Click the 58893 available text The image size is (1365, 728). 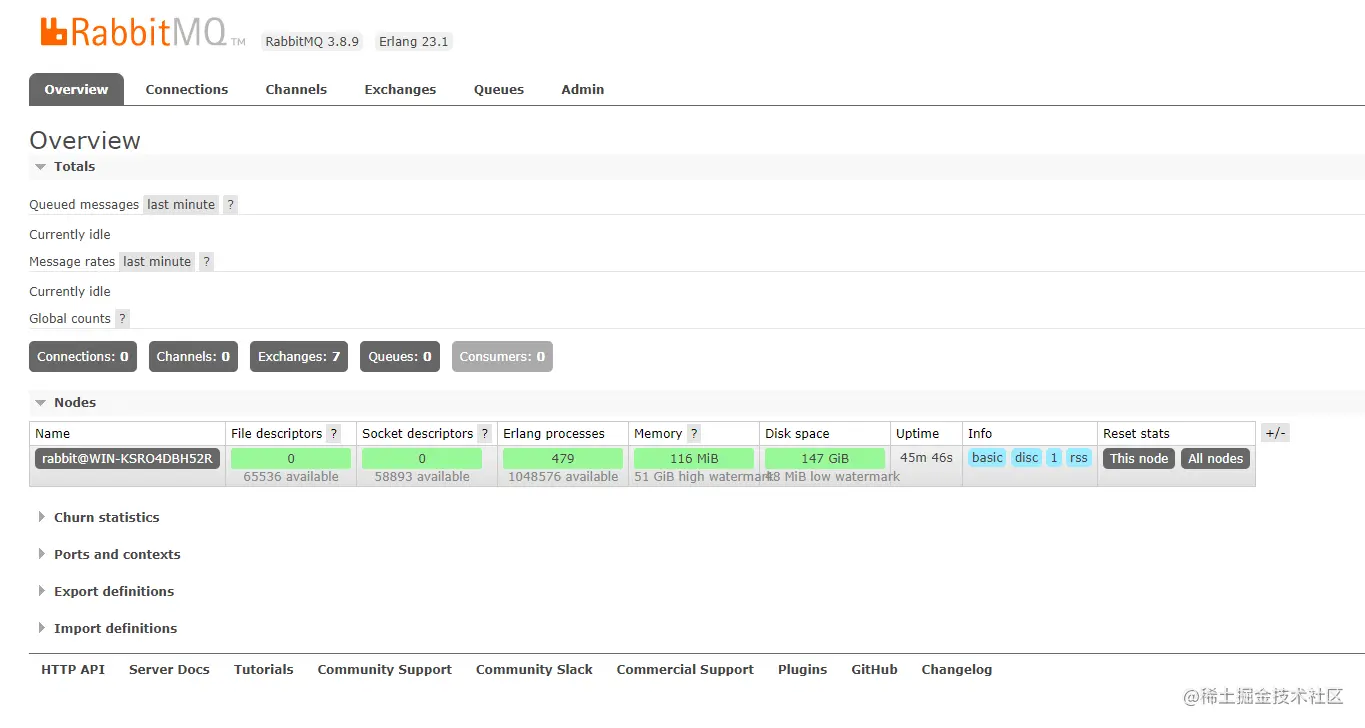422,477
